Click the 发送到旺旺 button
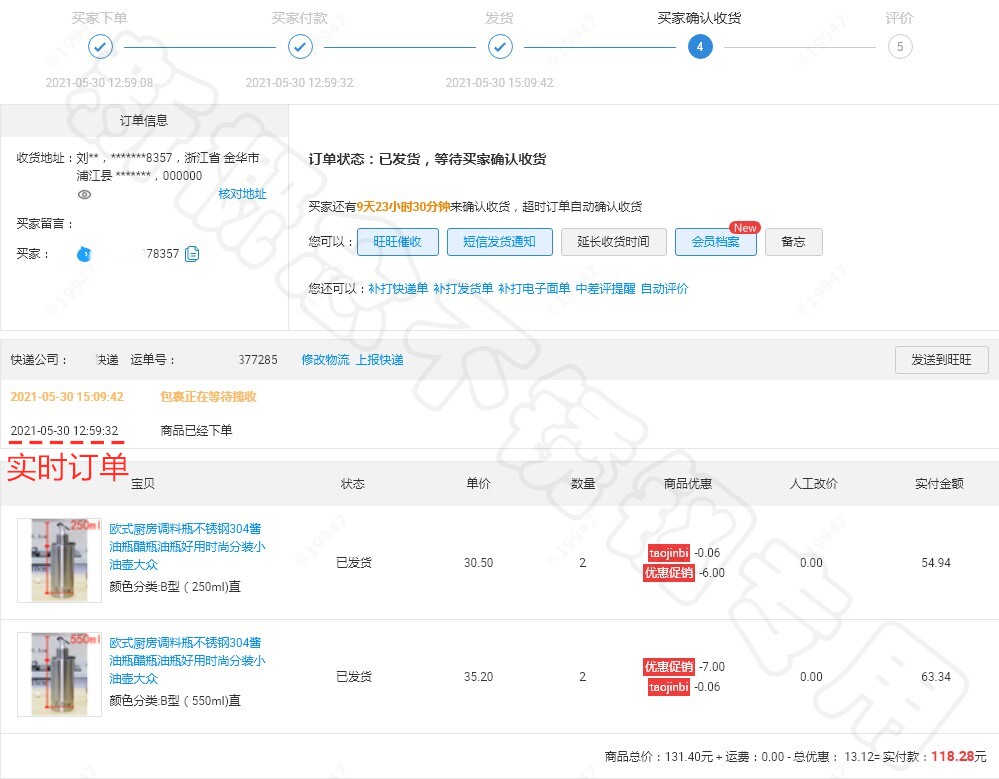This screenshot has width=999, height=779. [x=942, y=360]
